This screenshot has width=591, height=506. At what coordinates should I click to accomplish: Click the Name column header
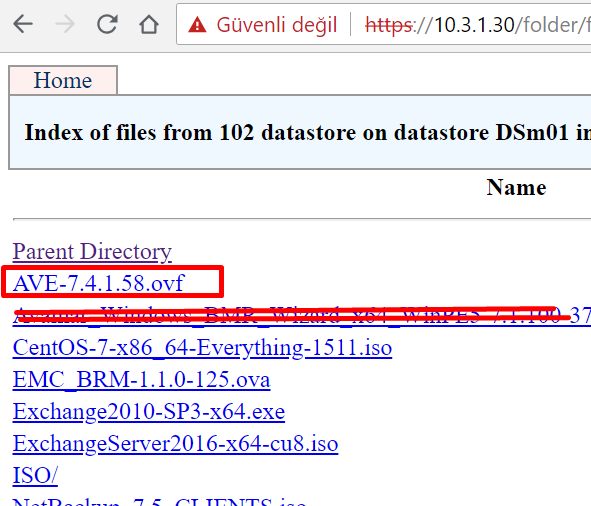[516, 187]
